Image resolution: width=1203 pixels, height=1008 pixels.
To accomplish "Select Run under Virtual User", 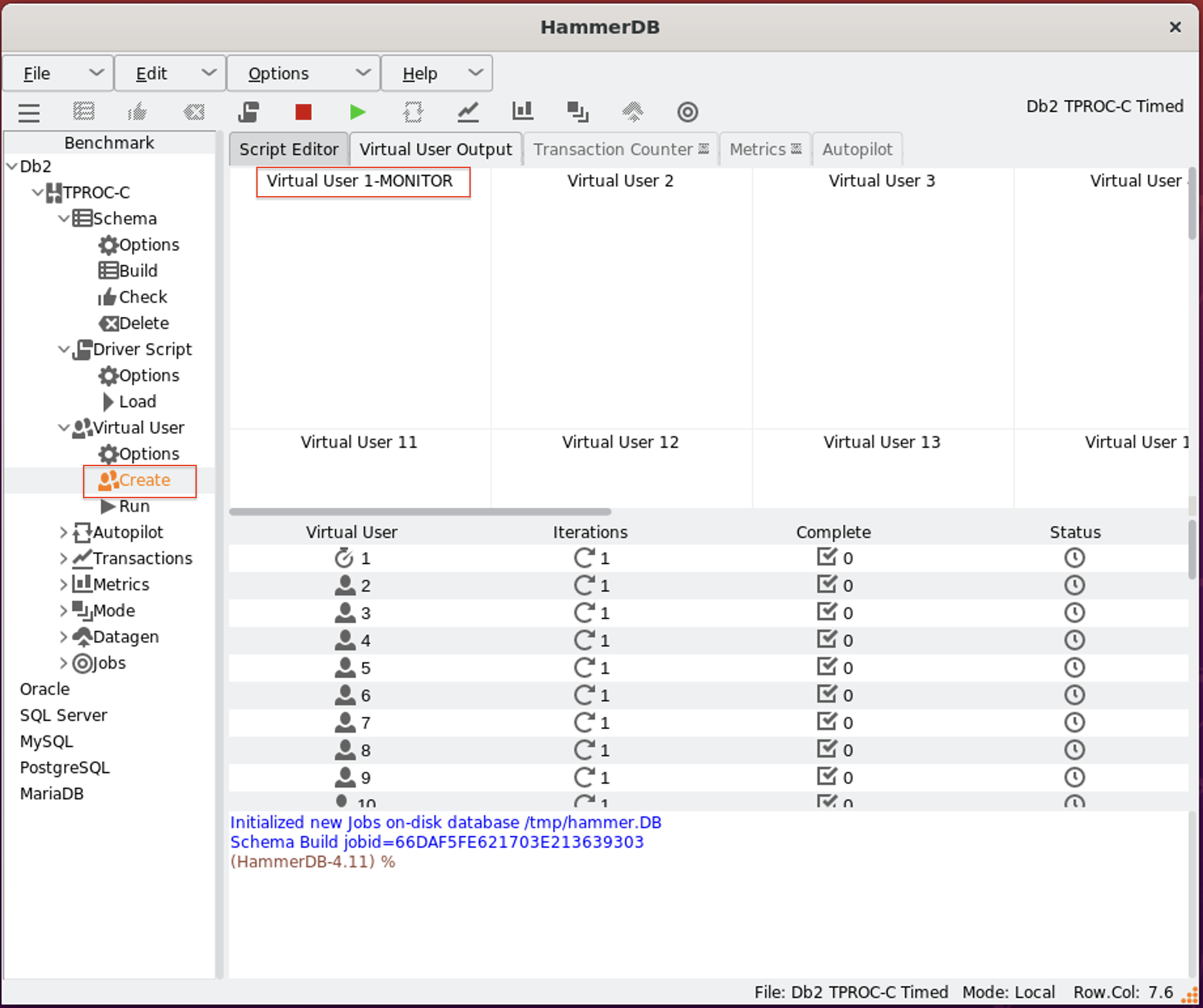I will pos(133,506).
